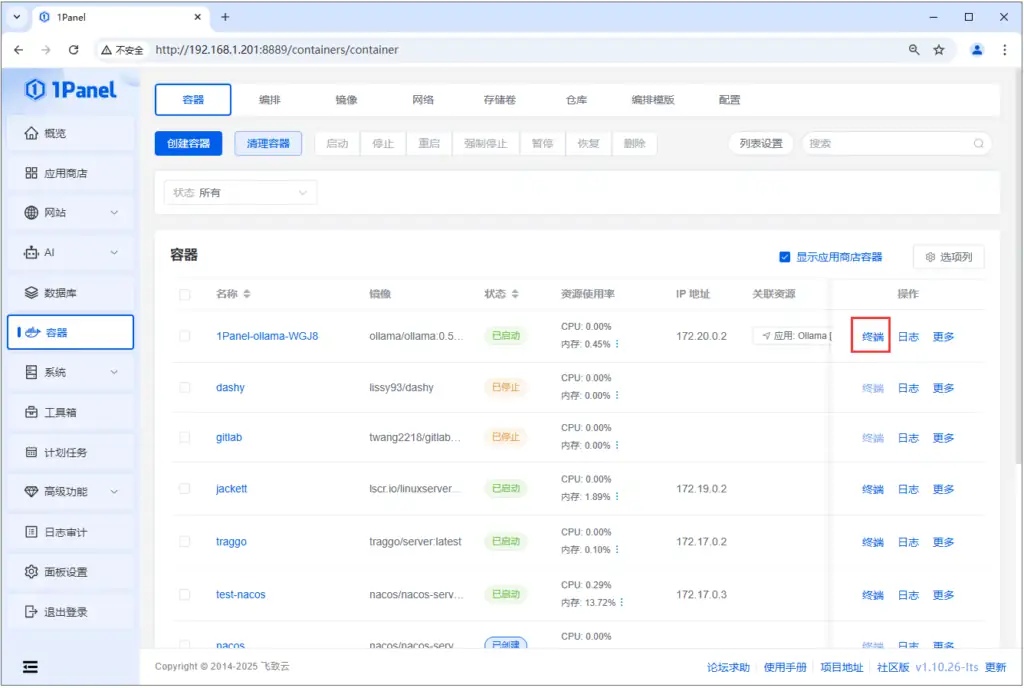This screenshot has width=1024, height=688.
Task: Collapse the sidebar using the bottom-left icon
Action: tap(30, 666)
